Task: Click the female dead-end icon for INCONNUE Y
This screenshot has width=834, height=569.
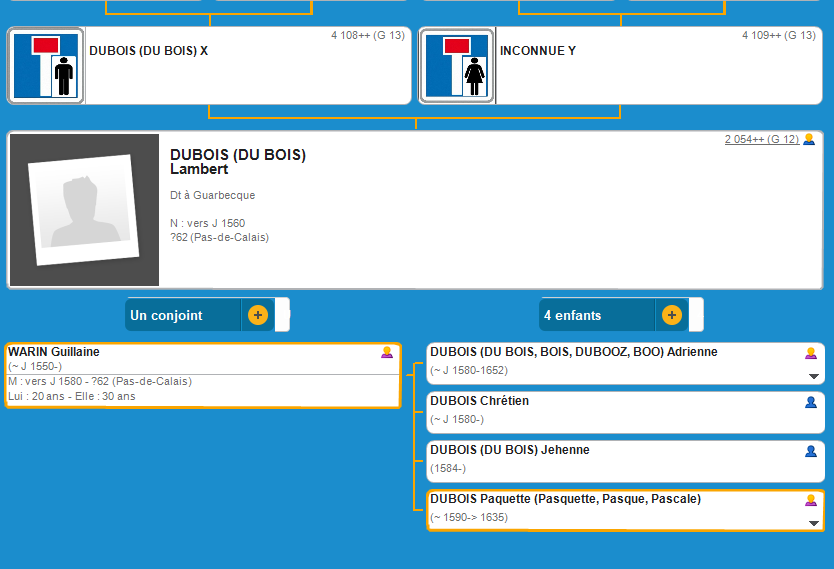Action: [x=457, y=66]
